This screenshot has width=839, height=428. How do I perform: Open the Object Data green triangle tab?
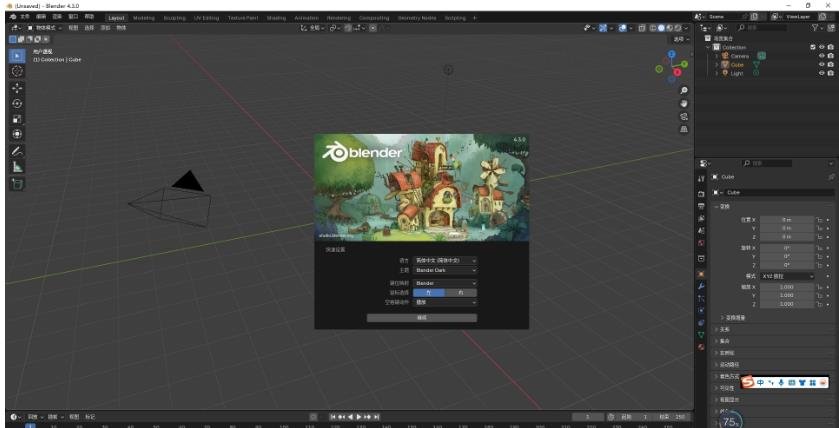(x=701, y=335)
